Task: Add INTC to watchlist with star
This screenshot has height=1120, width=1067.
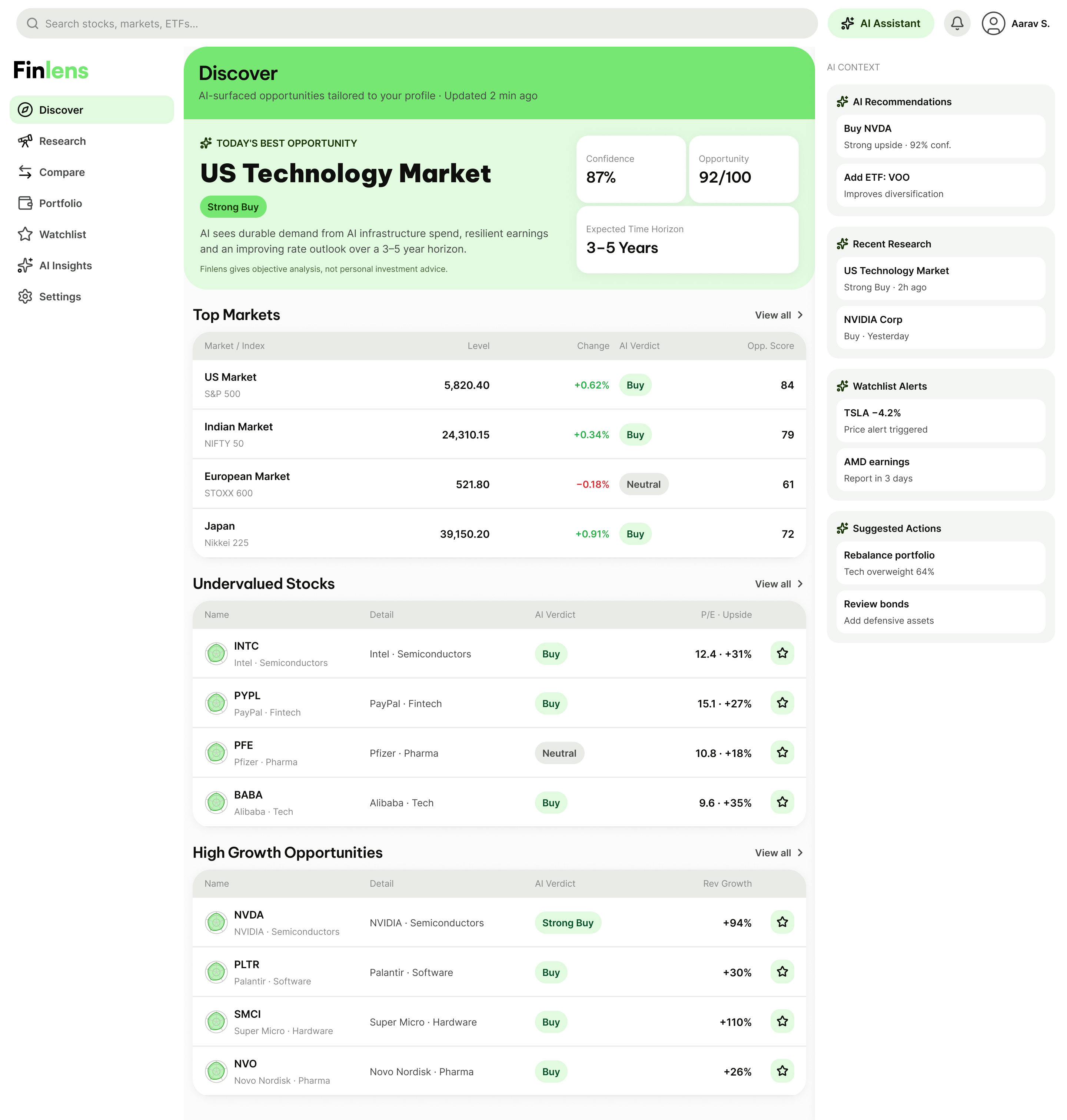Action: click(x=782, y=653)
